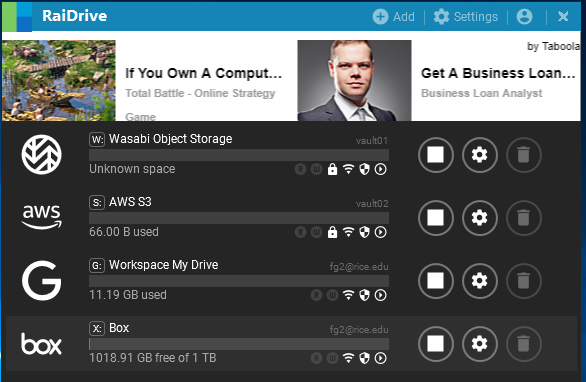Toggle read-only R indicator on Wasabi drive
This screenshot has height=382, width=586.
300,169
